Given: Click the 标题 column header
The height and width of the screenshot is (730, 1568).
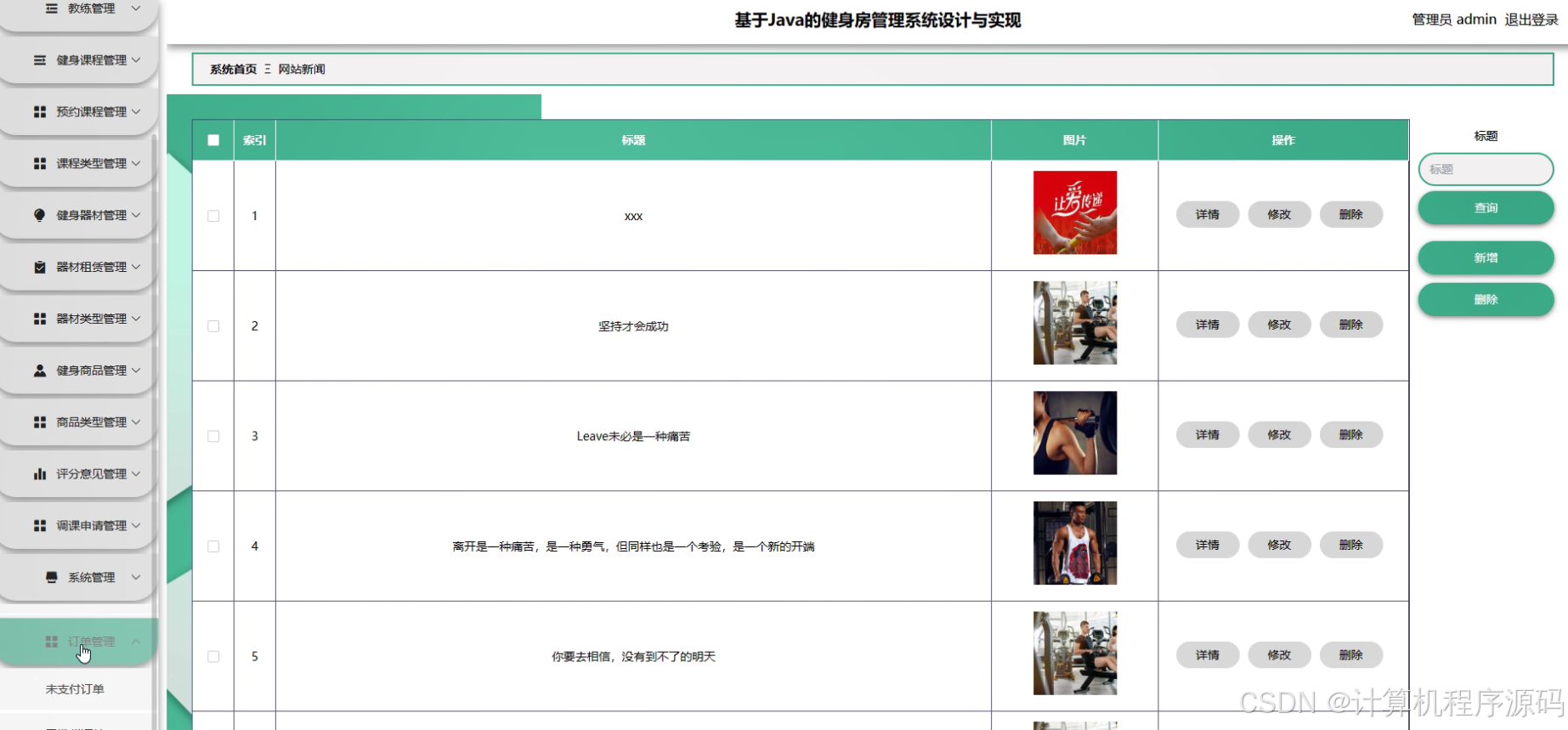Looking at the screenshot, I should click(x=633, y=140).
